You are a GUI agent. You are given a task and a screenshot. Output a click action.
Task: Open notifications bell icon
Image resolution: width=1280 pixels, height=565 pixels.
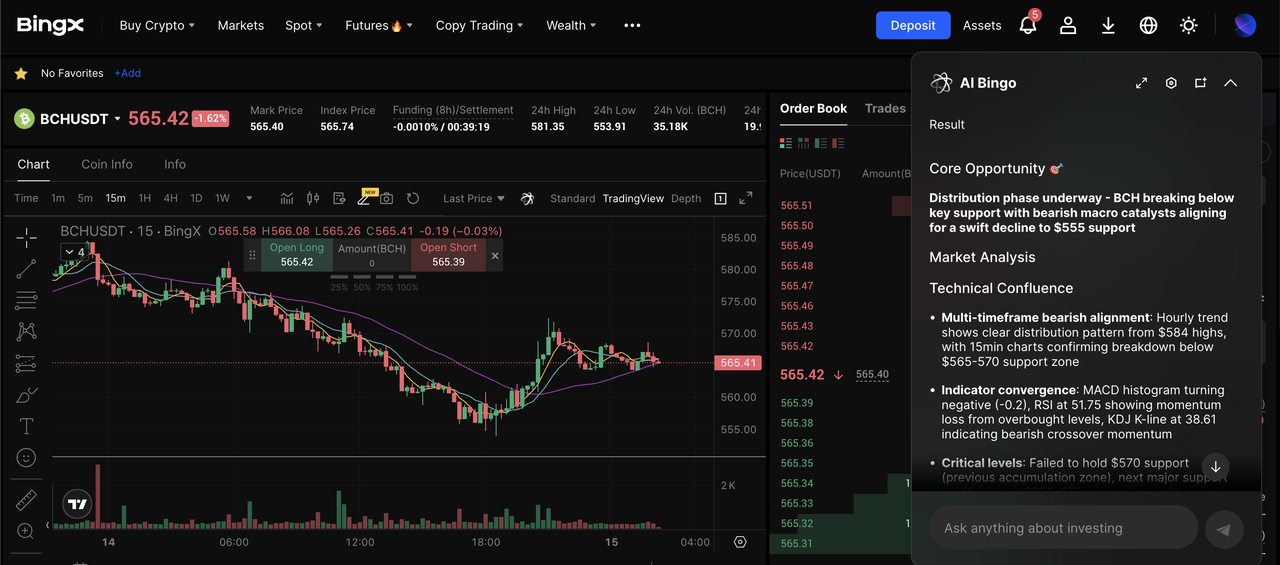click(x=1028, y=25)
